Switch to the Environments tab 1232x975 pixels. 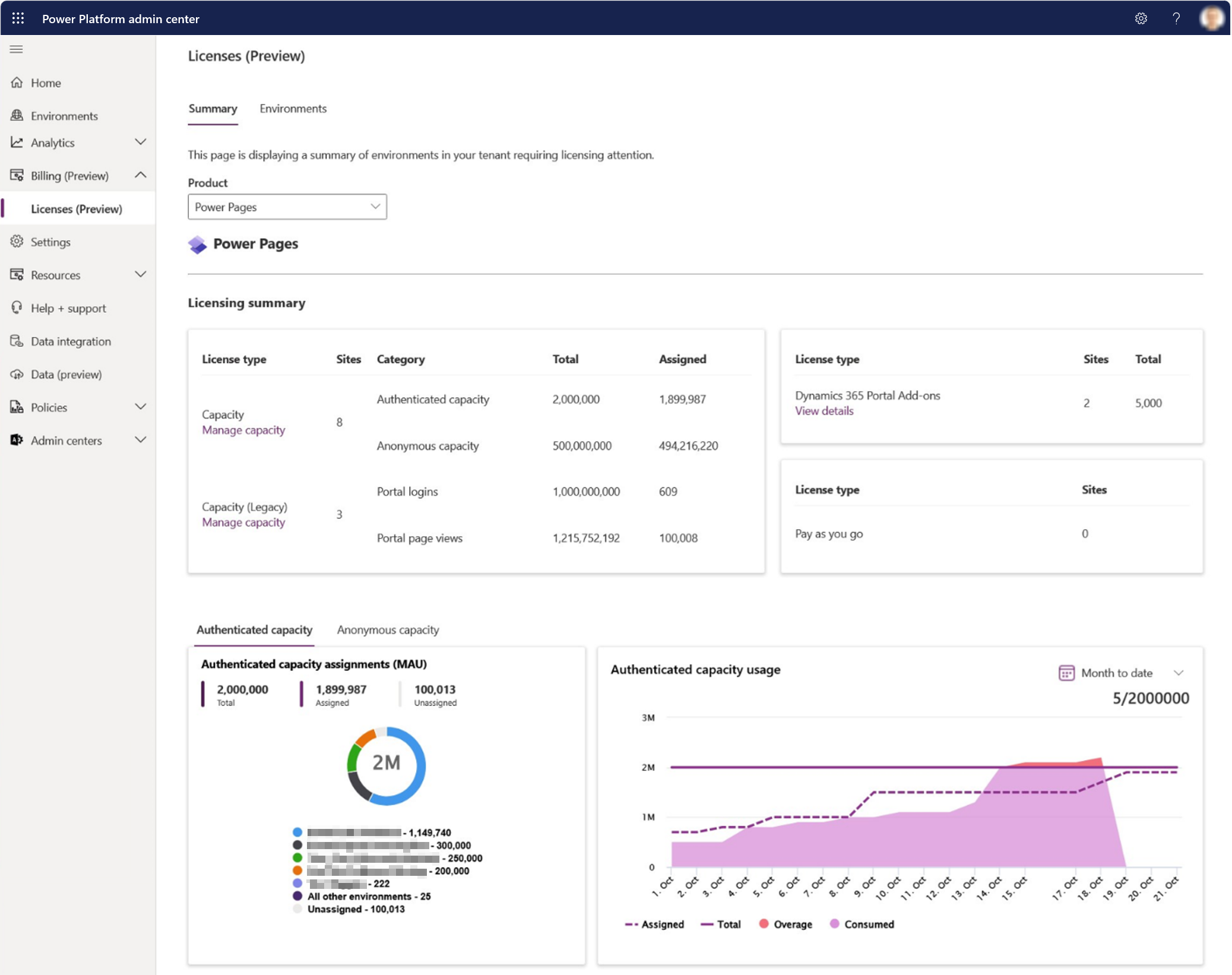coord(293,108)
